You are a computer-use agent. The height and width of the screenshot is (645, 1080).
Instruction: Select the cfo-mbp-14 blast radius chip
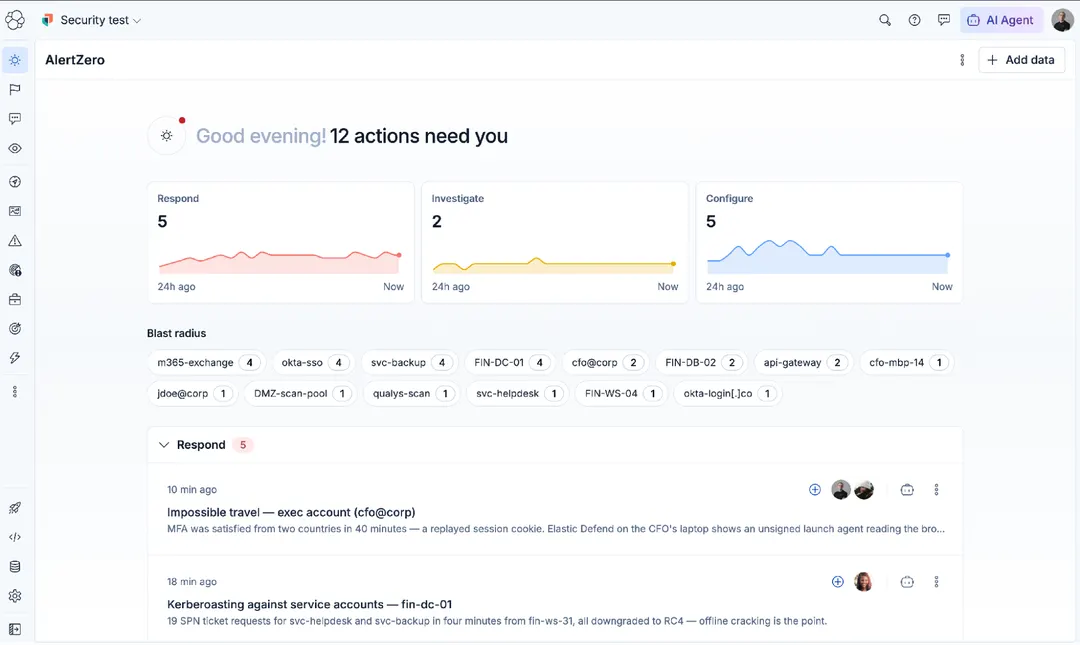click(906, 362)
